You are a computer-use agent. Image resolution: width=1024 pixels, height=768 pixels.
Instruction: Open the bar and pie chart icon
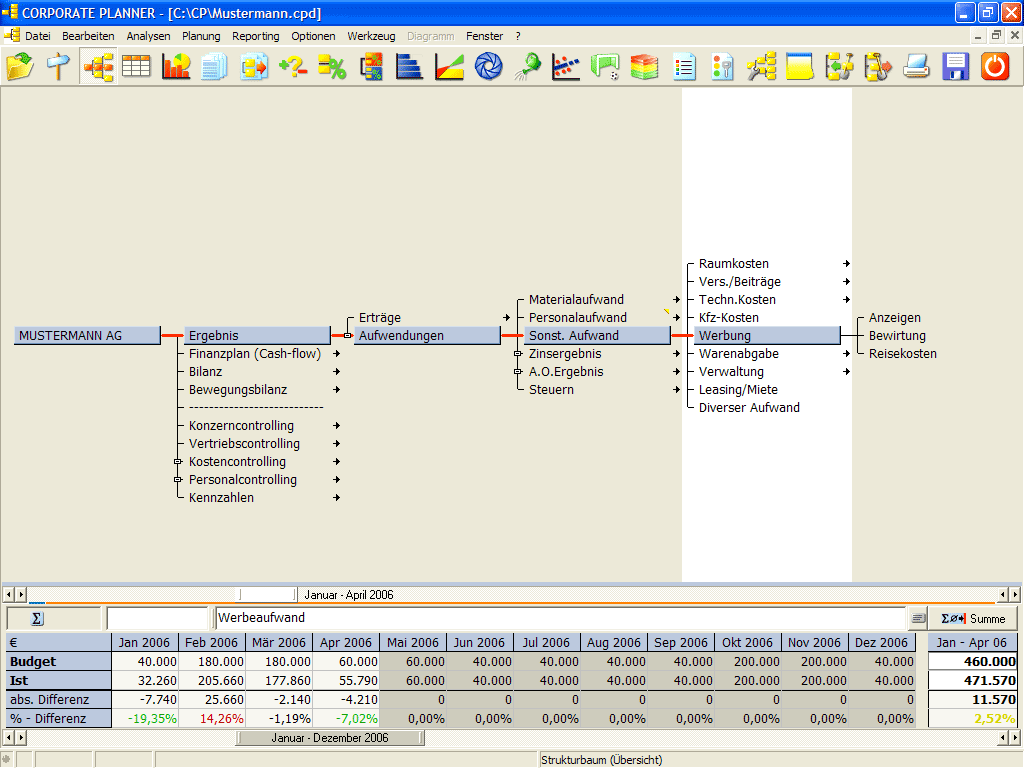176,67
